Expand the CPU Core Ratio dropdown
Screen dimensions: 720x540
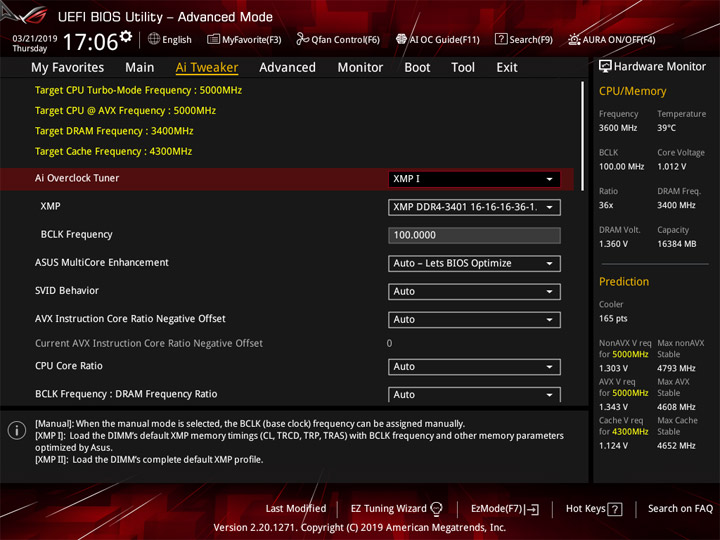(x=474, y=367)
